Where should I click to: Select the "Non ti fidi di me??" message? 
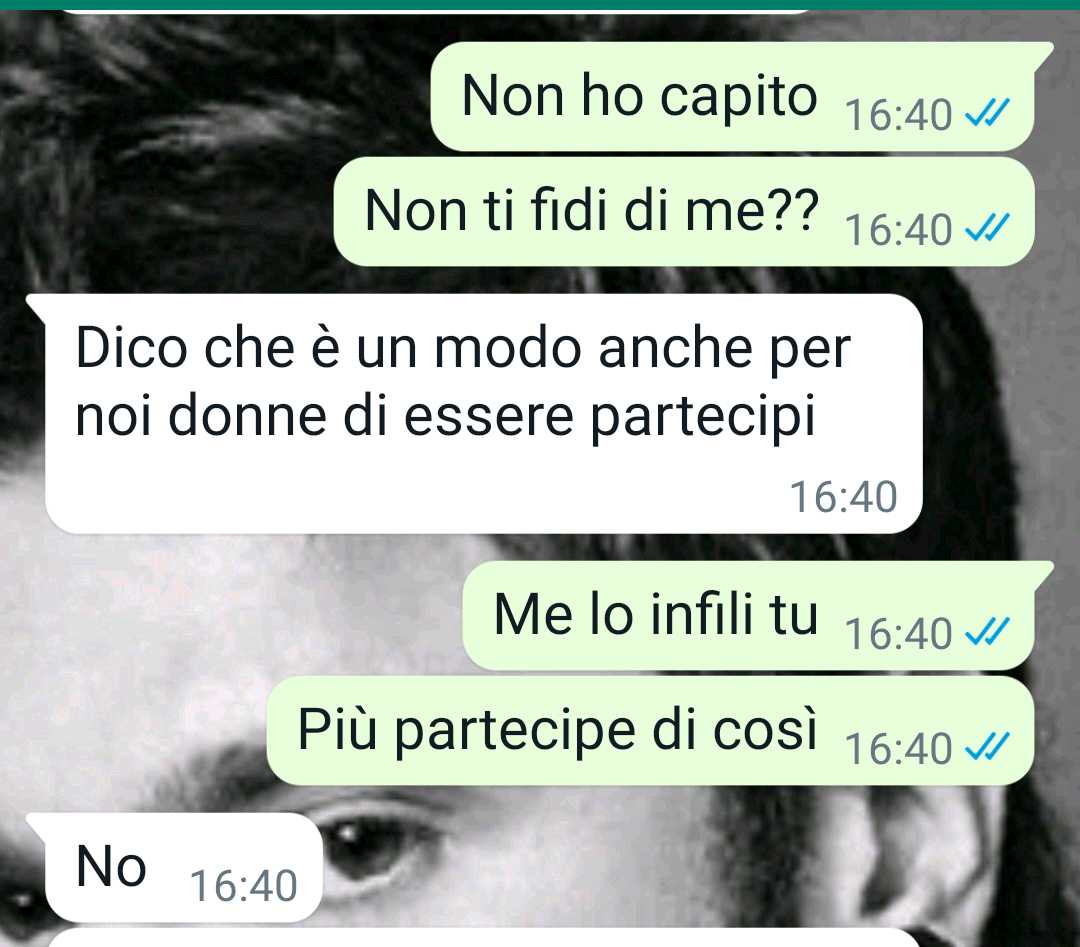(684, 211)
